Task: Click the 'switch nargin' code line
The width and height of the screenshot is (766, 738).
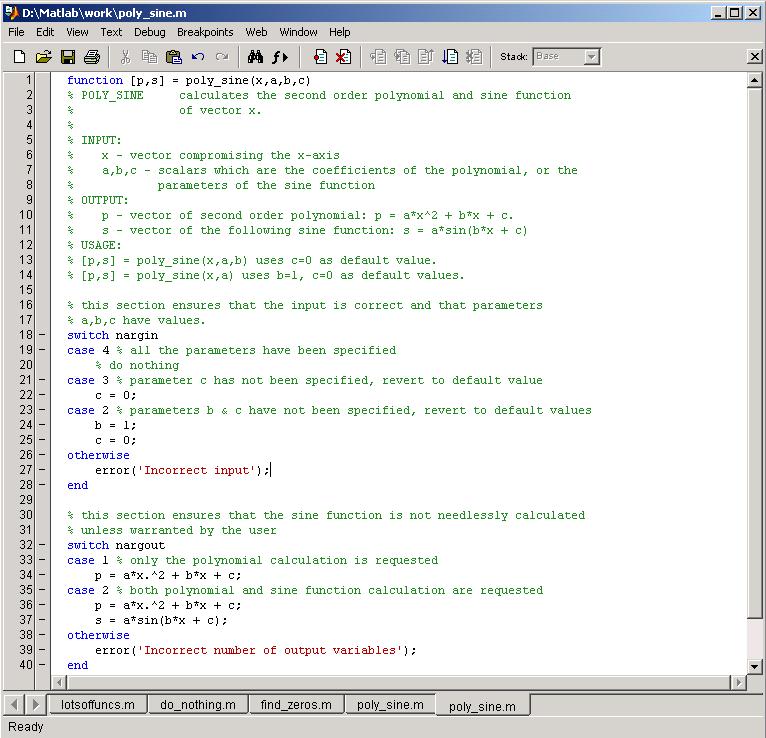Action: (x=112, y=335)
